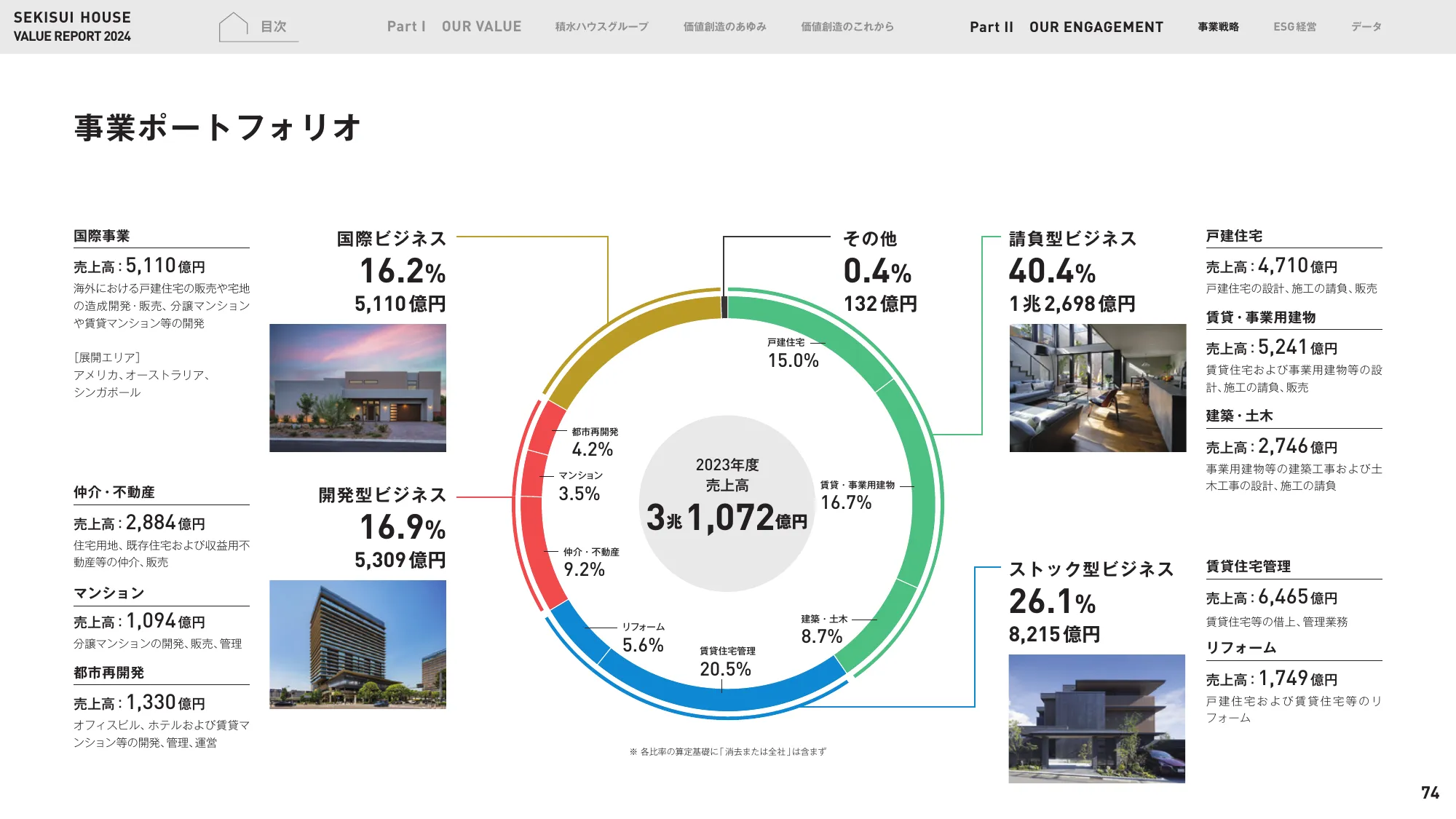This screenshot has height=819, width=1456.
Task: Click the 5,309億円 amount
Action: point(400,560)
